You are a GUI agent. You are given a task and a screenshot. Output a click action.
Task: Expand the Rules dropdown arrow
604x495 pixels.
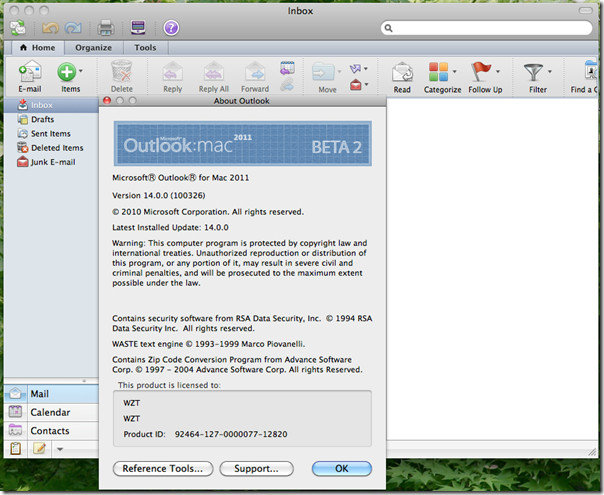pos(366,69)
